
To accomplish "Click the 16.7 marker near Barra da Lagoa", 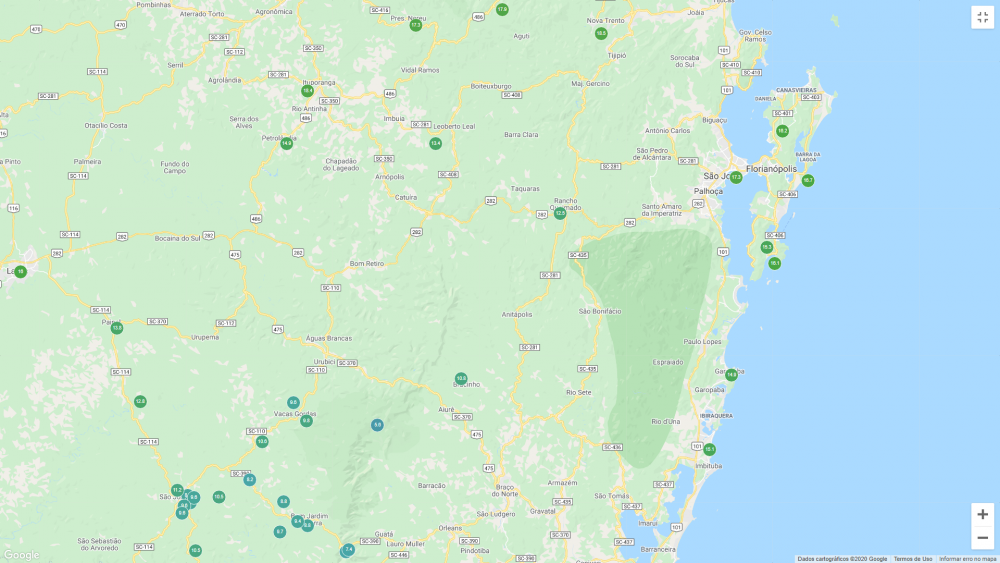I will click(808, 181).
